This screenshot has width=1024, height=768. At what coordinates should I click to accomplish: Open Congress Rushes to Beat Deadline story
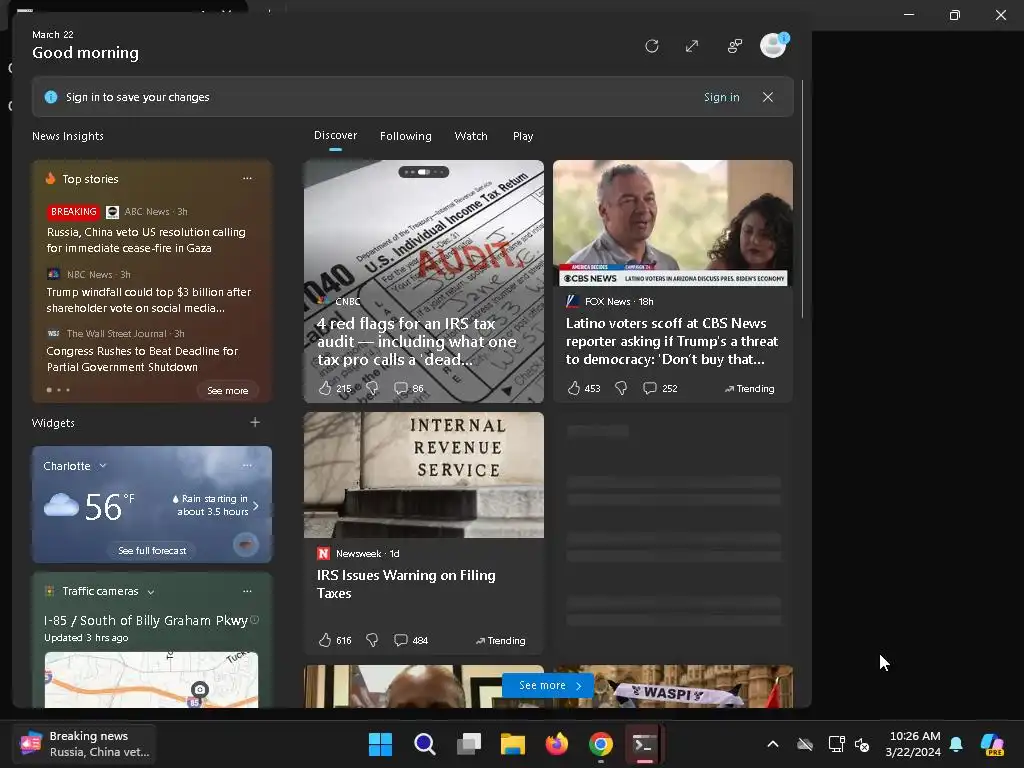click(142, 359)
